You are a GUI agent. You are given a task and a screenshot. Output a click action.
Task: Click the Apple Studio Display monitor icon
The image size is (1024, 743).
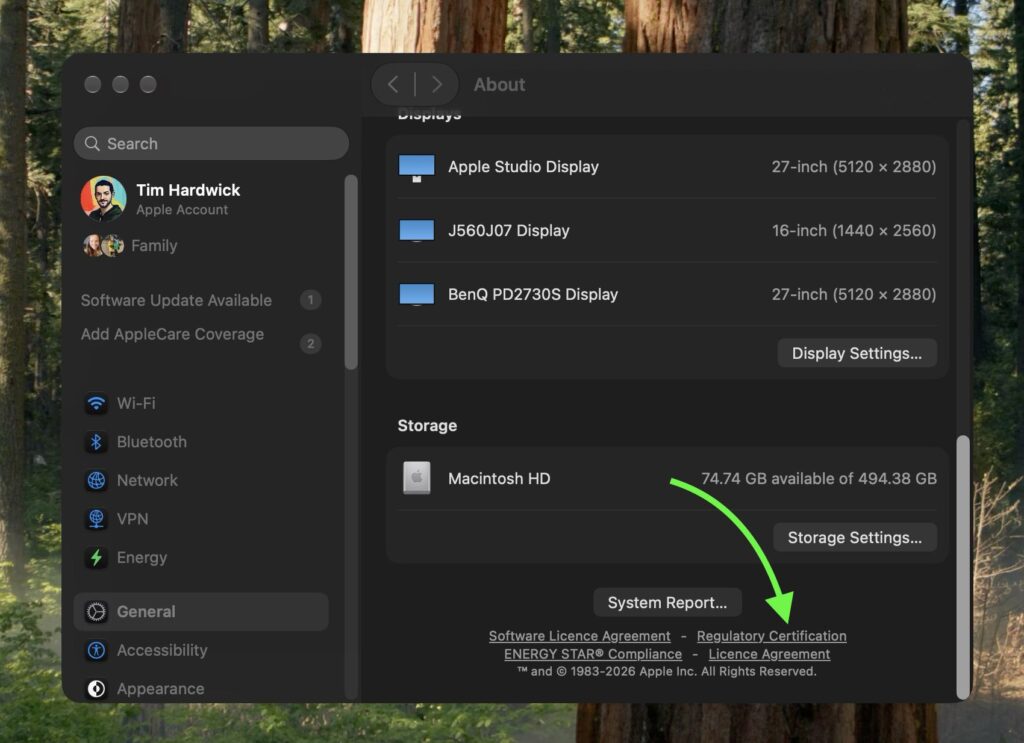click(x=417, y=168)
